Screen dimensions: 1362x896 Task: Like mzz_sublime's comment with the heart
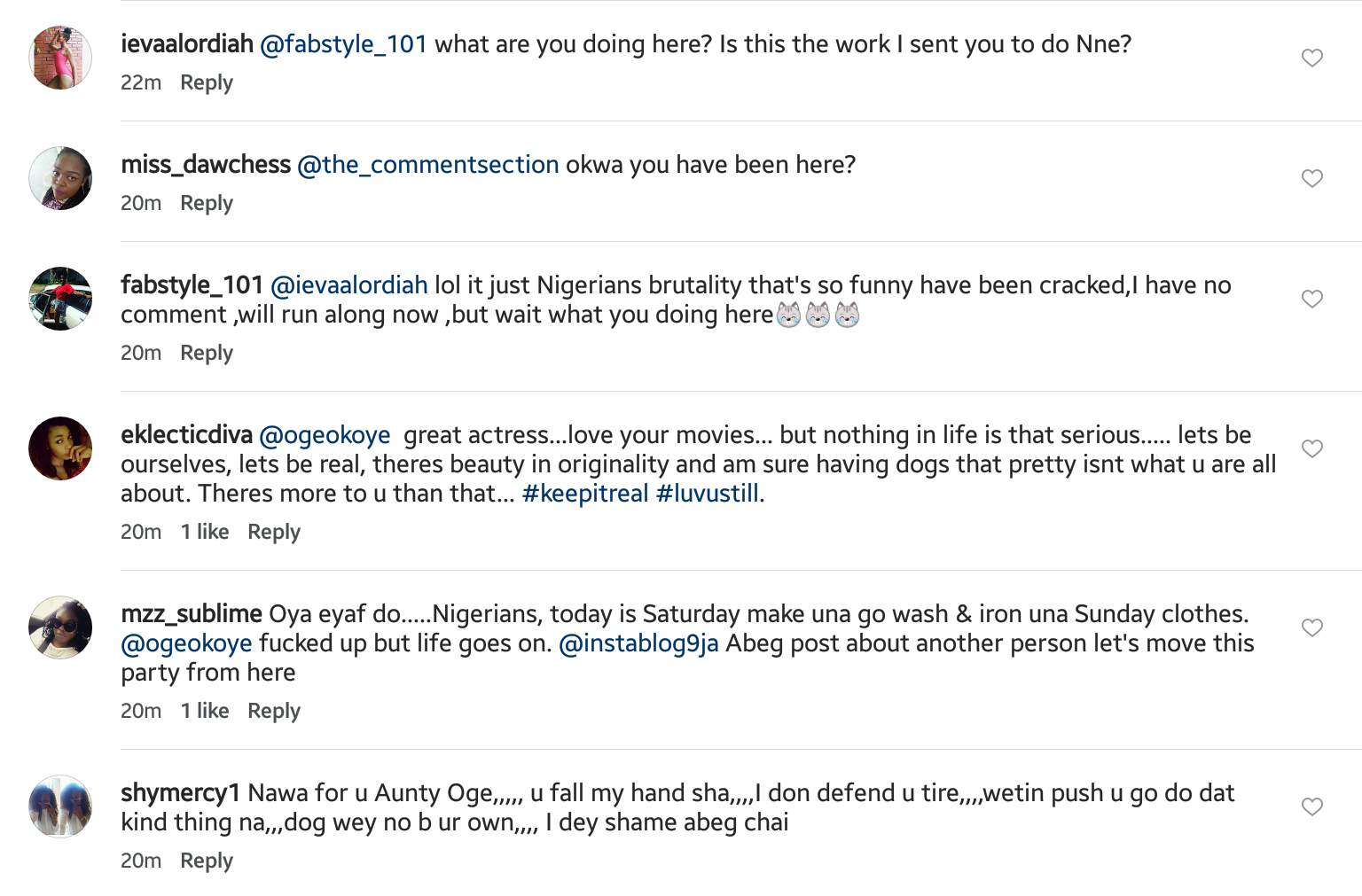[1312, 628]
